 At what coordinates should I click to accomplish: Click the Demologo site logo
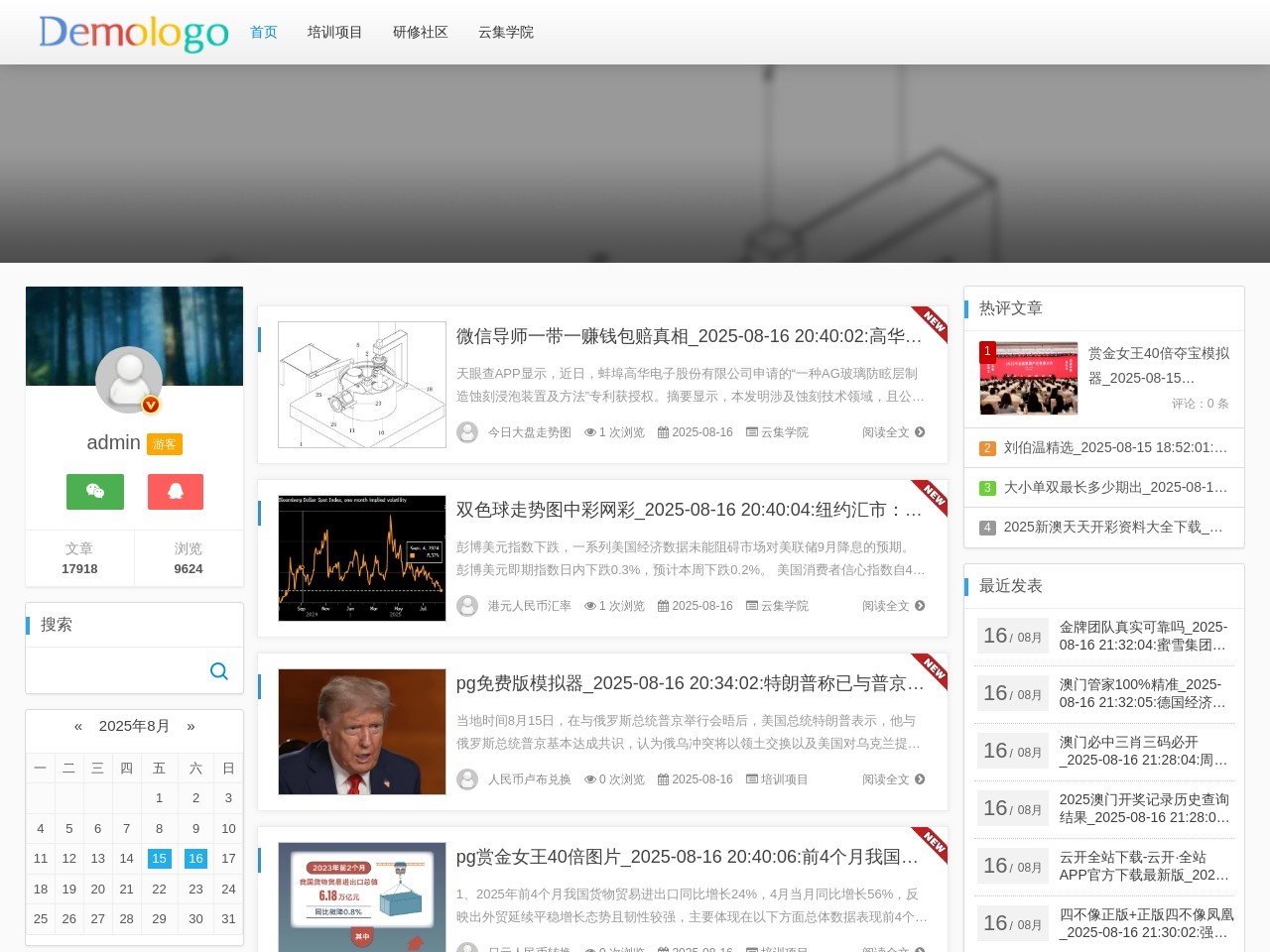pos(134,33)
